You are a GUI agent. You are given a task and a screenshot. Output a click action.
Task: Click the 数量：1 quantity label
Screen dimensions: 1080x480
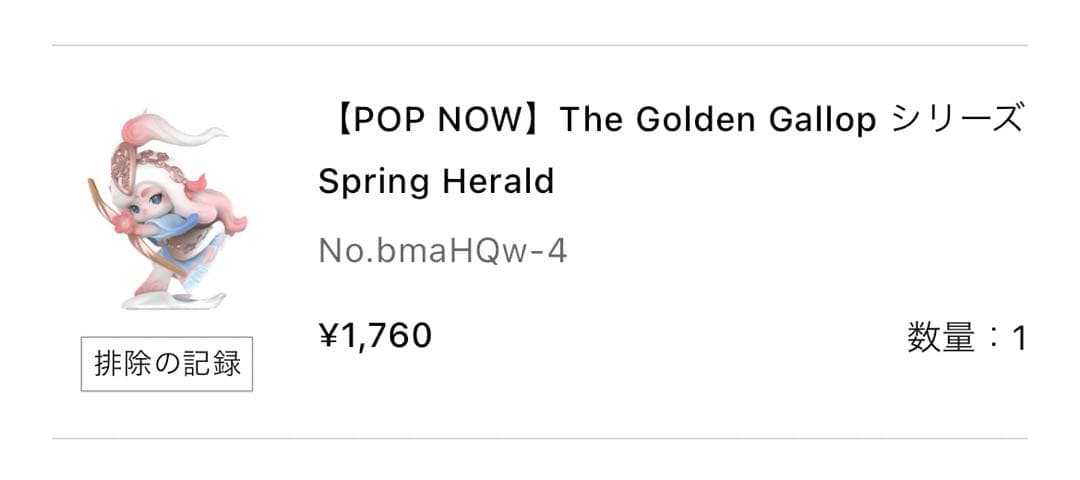[x=966, y=339]
